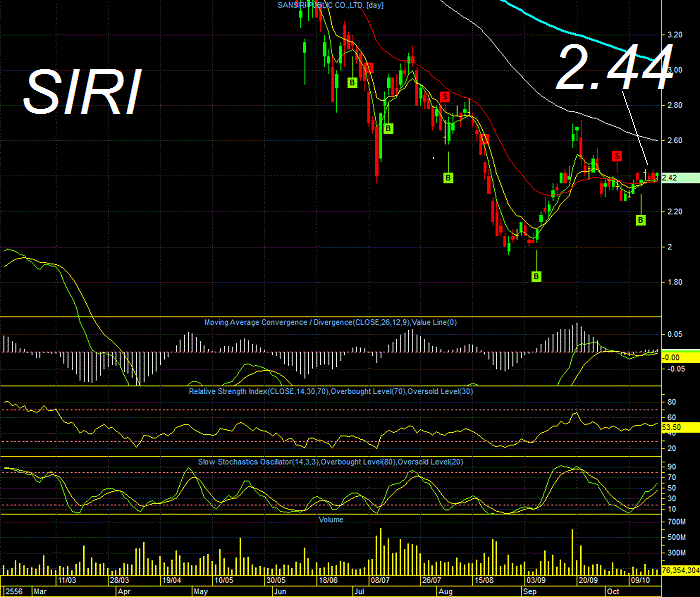Select the Sell marker above late September candles
Screen dimensions: 700x597
(x=617, y=156)
